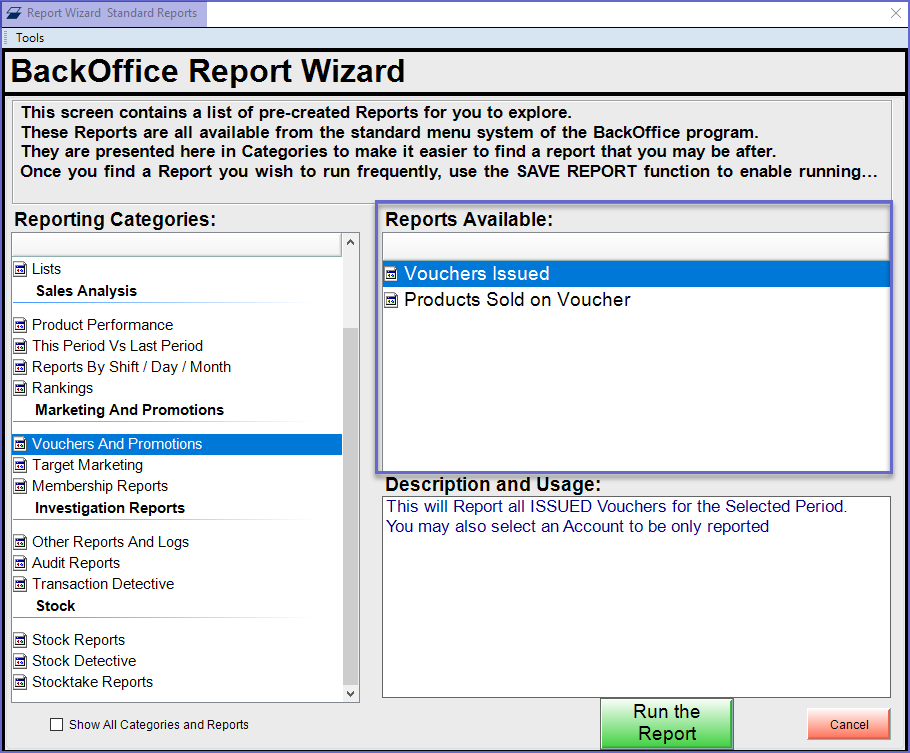Click the Product Performance report icon
The image size is (910, 753).
click(20, 325)
